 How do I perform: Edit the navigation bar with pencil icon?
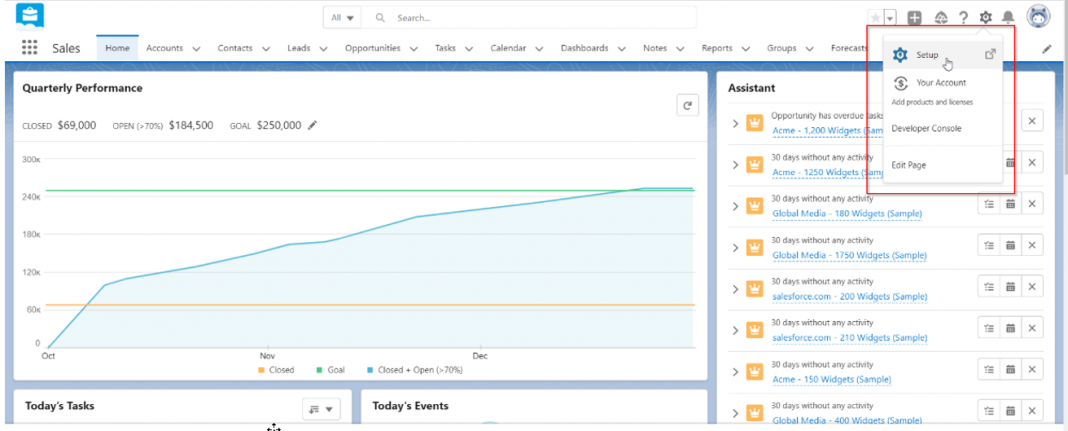[1046, 48]
